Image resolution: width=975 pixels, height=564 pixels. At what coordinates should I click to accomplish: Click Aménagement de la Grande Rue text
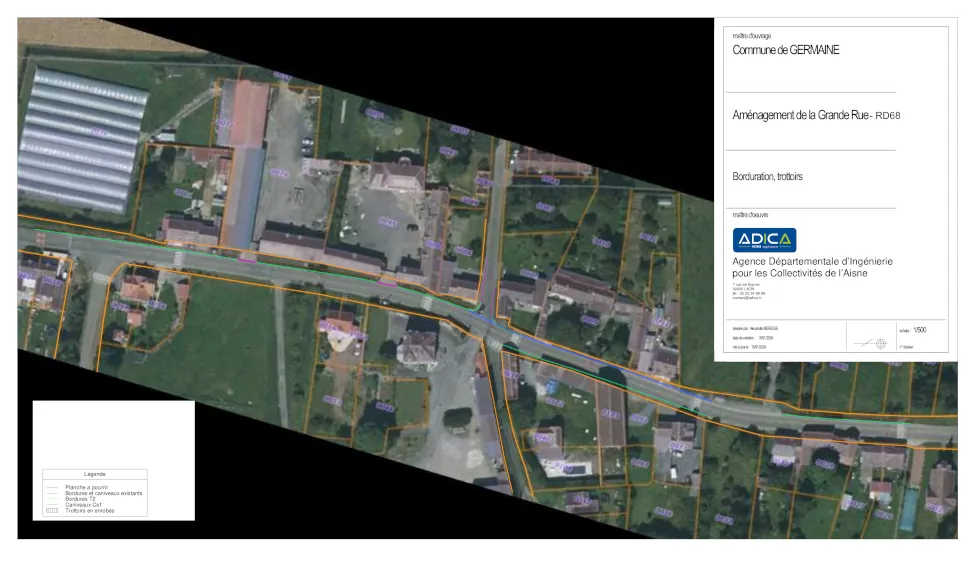[x=802, y=115]
